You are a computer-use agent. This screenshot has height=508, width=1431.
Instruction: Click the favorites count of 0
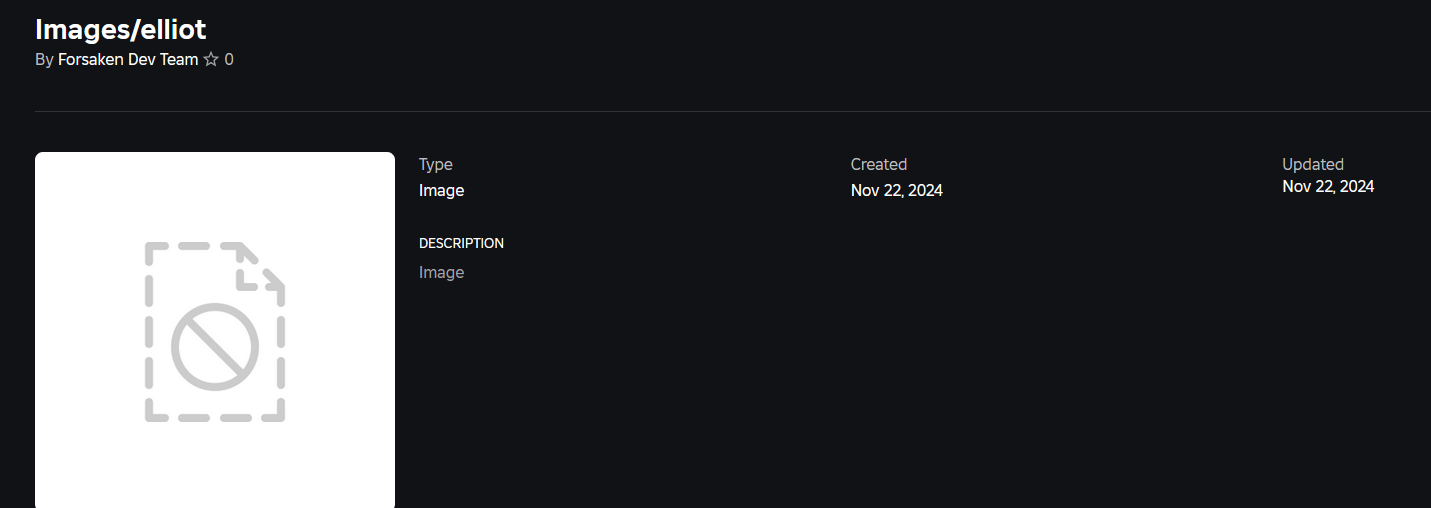[x=229, y=60]
